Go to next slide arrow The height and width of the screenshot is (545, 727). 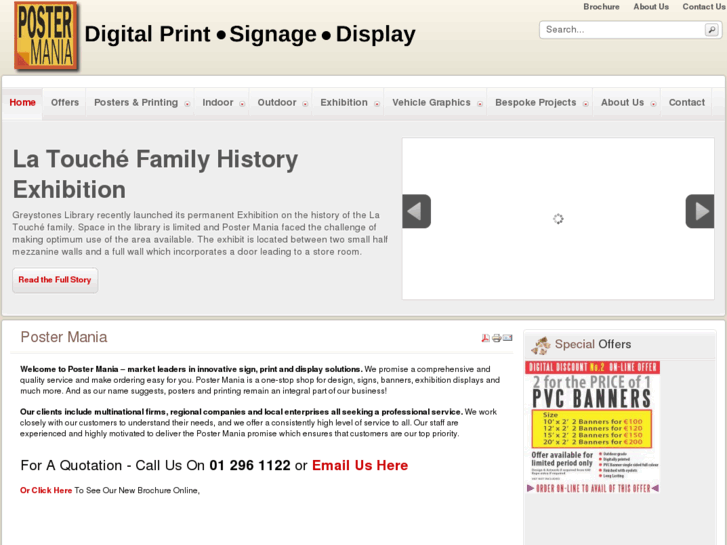(700, 211)
